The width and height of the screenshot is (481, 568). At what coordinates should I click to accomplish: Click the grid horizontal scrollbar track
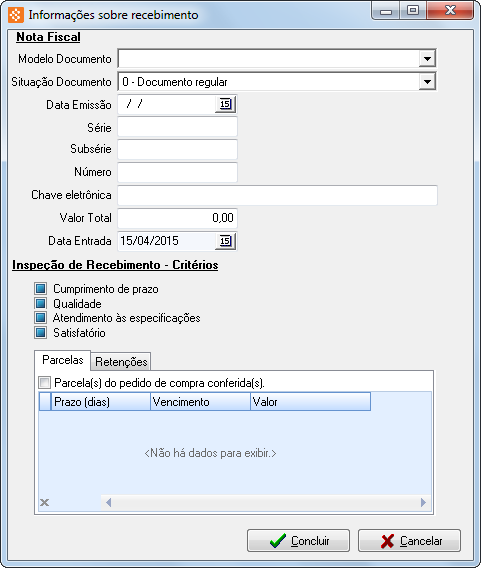265,502
